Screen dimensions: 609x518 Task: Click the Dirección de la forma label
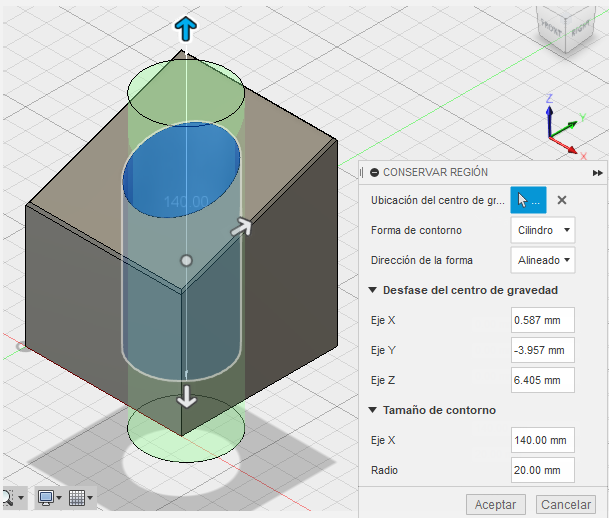point(422,260)
